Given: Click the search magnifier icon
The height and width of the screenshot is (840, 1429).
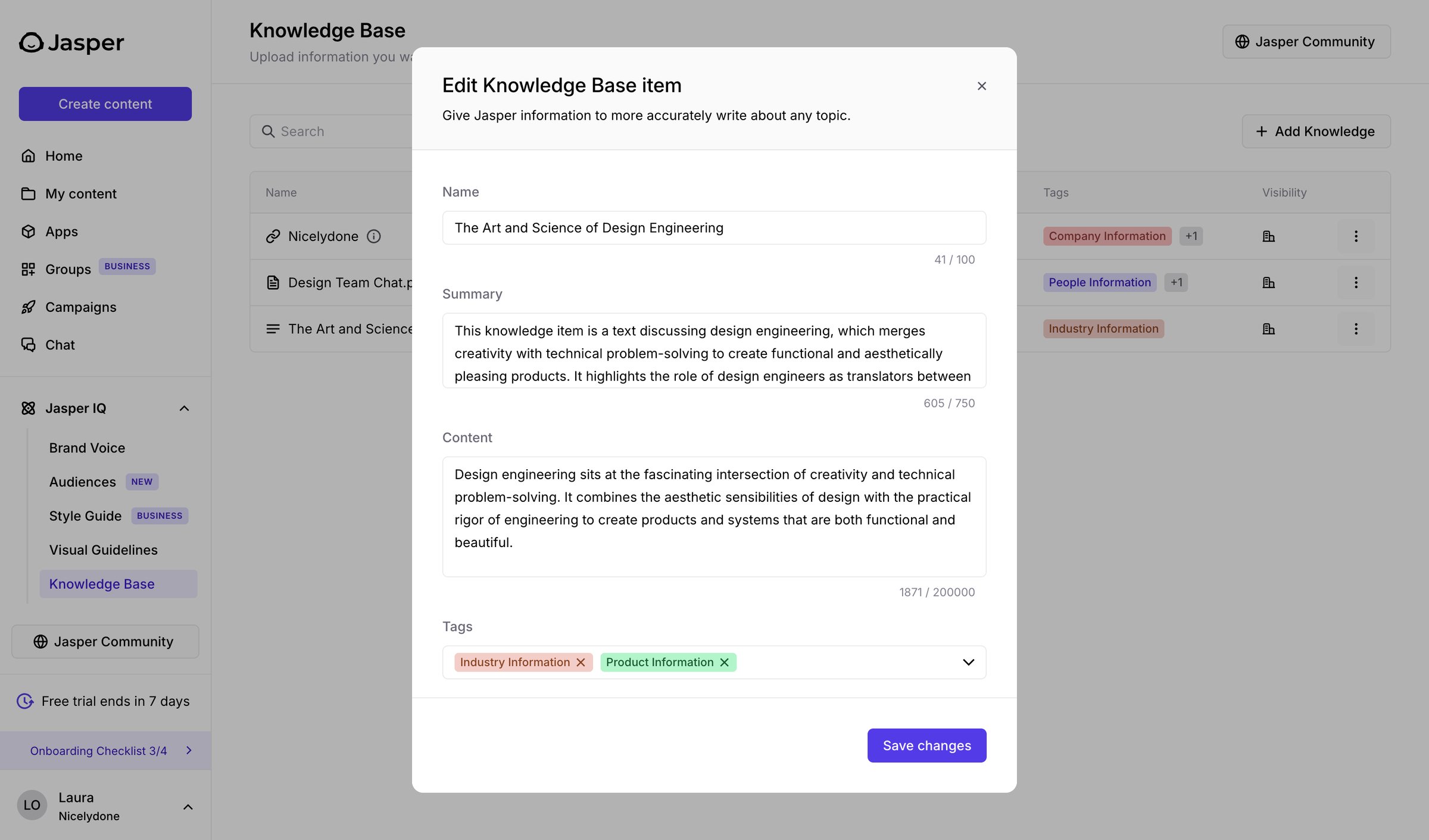Looking at the screenshot, I should 268,131.
